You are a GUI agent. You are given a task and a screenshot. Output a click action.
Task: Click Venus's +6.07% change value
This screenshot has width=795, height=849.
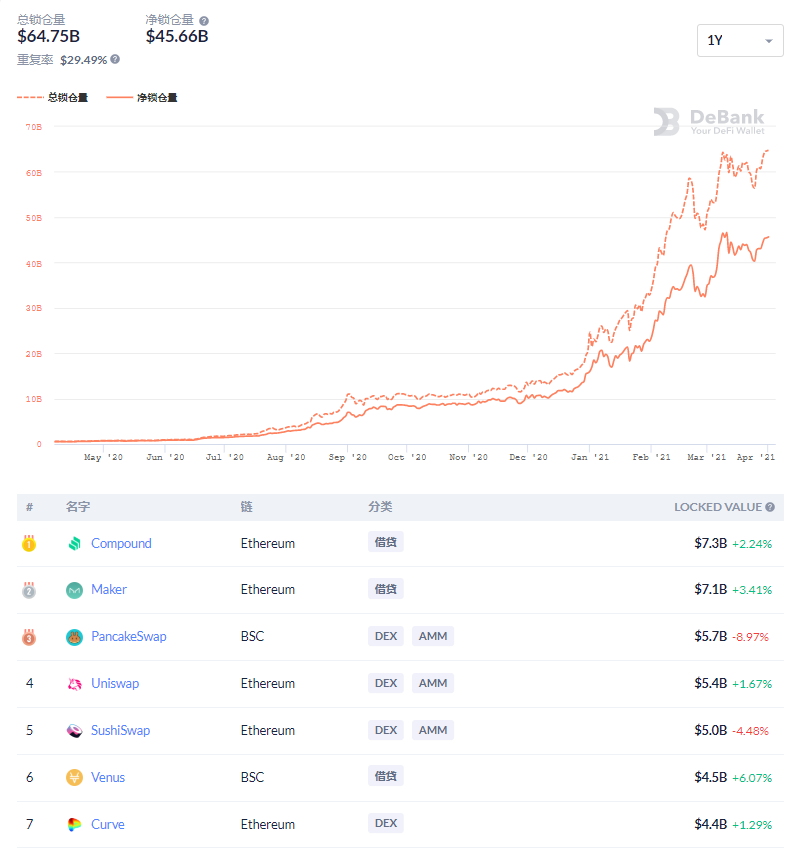(x=752, y=778)
